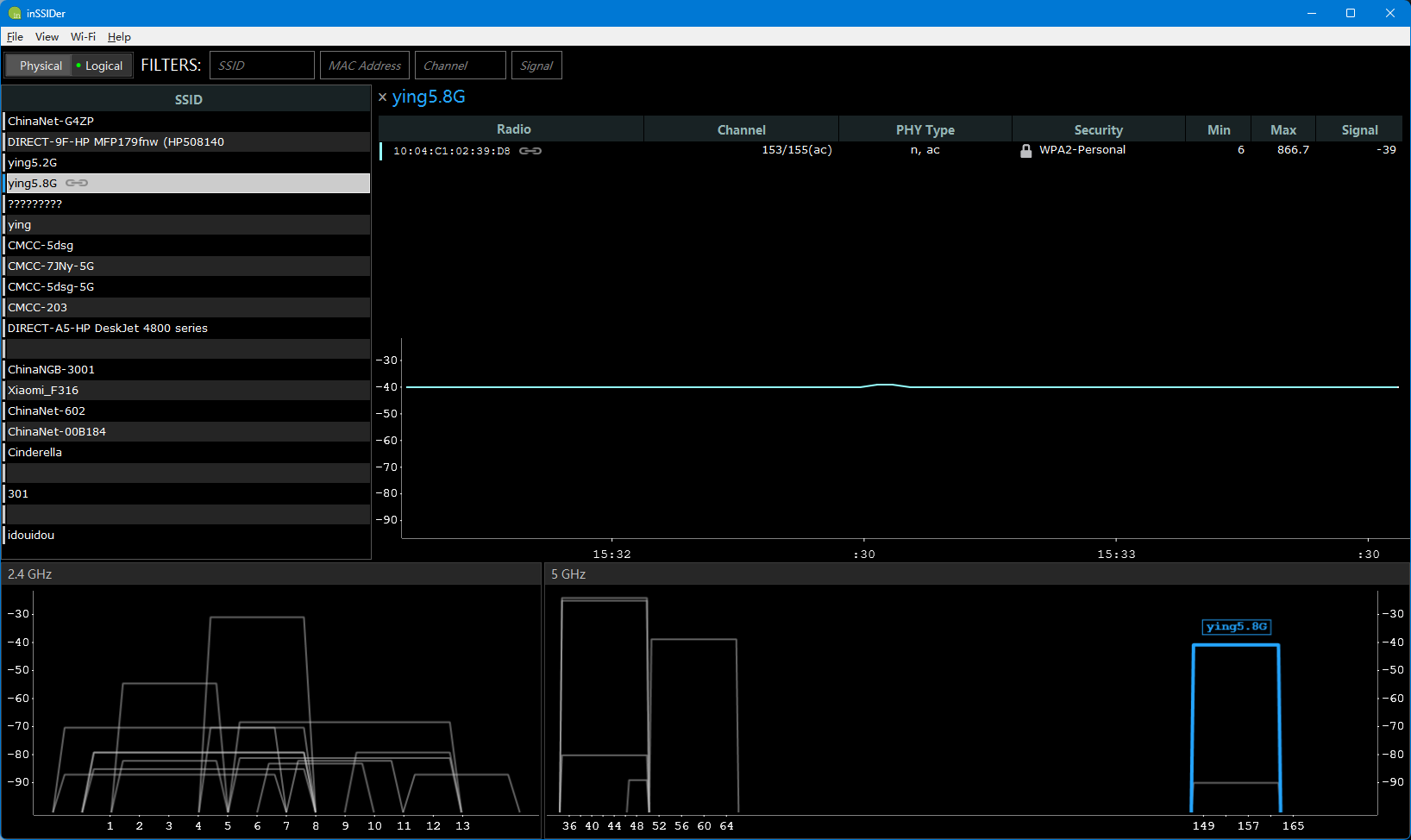This screenshot has height=840, width=1411.
Task: Open the File menu
Action: point(15,37)
